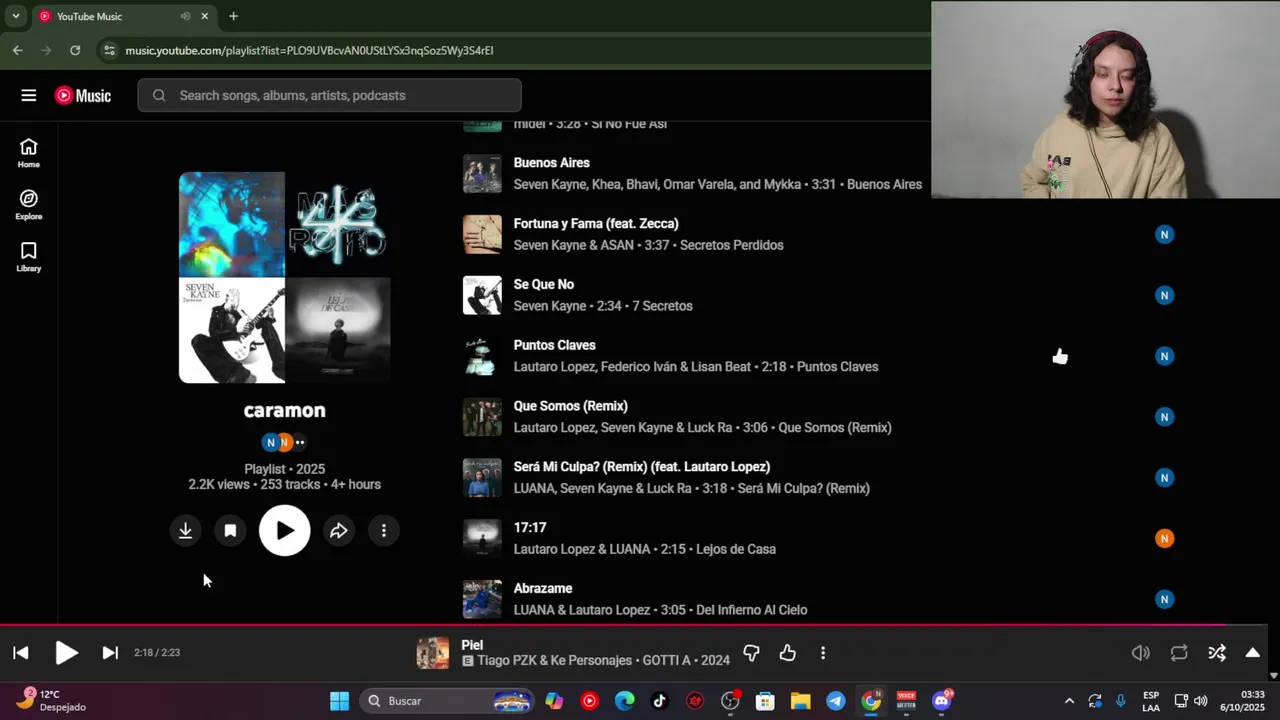Open weather widget showing 12°C
Screen dimensions: 1280x720
coord(50,701)
